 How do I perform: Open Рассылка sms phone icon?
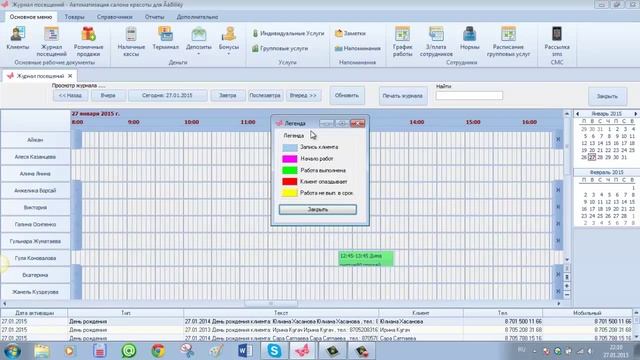click(x=557, y=41)
